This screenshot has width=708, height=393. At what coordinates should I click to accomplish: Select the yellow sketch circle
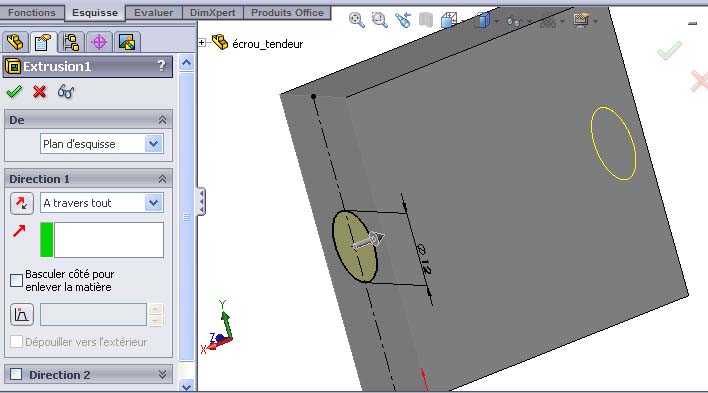coord(613,143)
